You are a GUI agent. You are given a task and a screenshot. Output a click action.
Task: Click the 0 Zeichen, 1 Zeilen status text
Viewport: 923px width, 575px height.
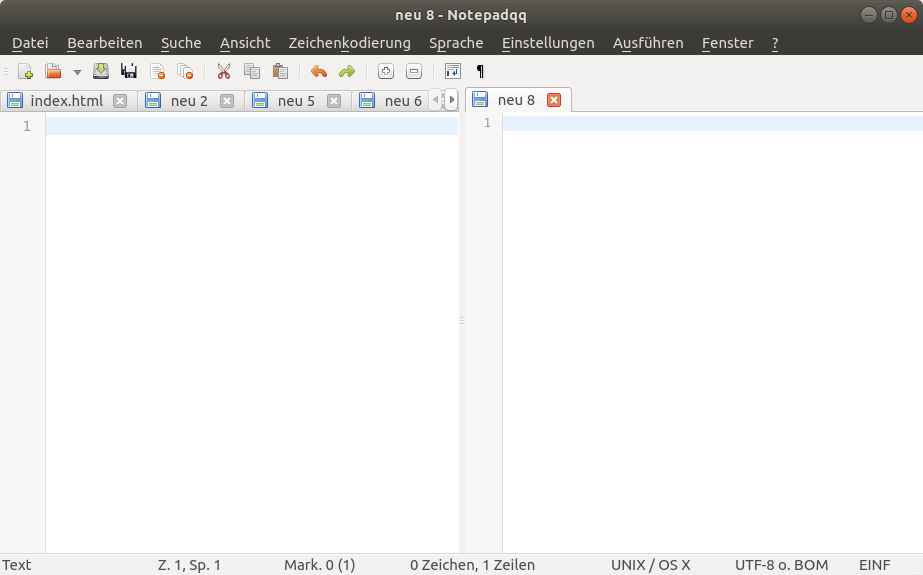[x=472, y=565]
